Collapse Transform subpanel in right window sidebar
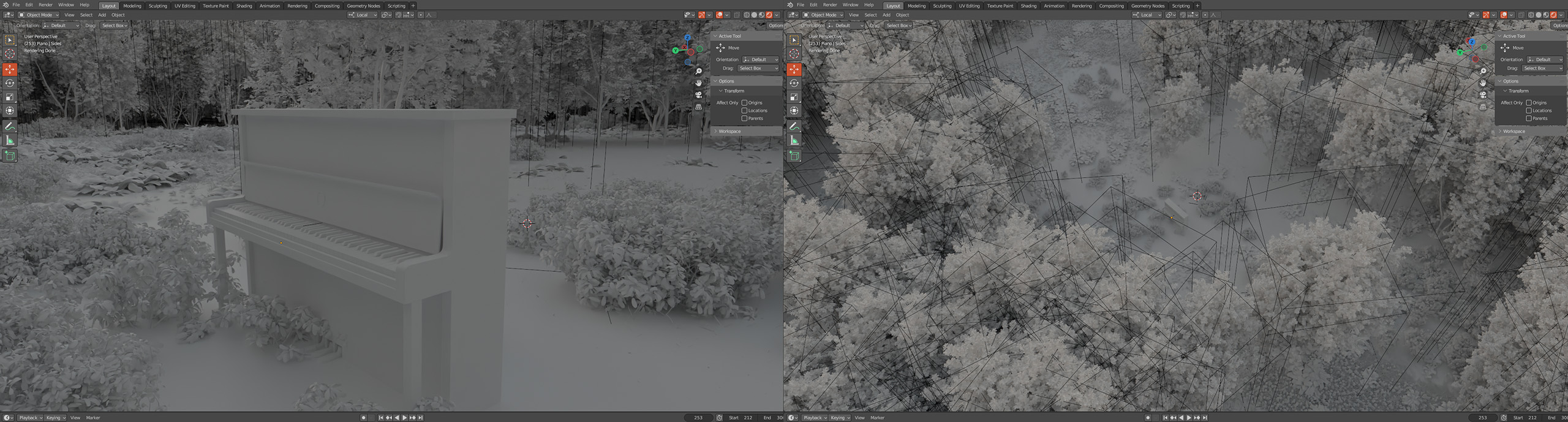The height and width of the screenshot is (422, 1568). [x=1530, y=91]
